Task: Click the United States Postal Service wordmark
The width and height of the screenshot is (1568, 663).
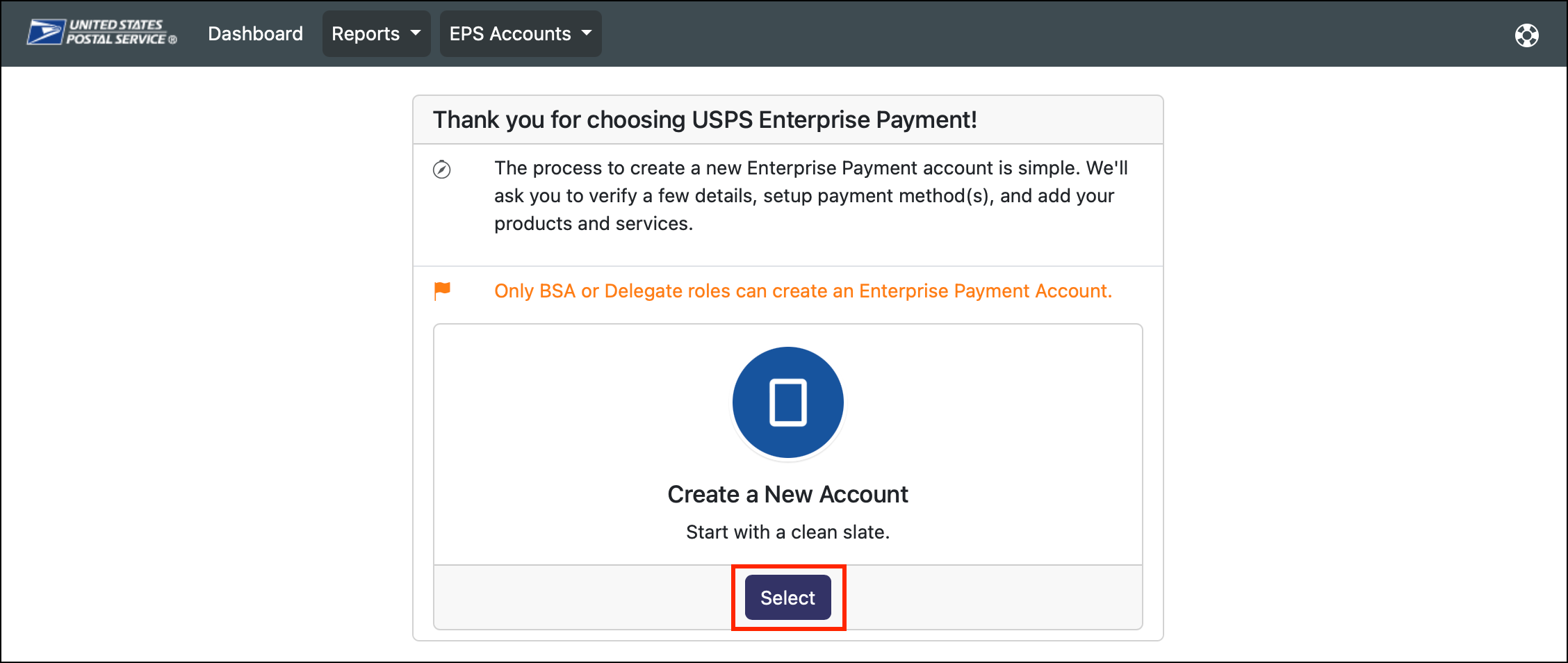Action: [x=117, y=32]
